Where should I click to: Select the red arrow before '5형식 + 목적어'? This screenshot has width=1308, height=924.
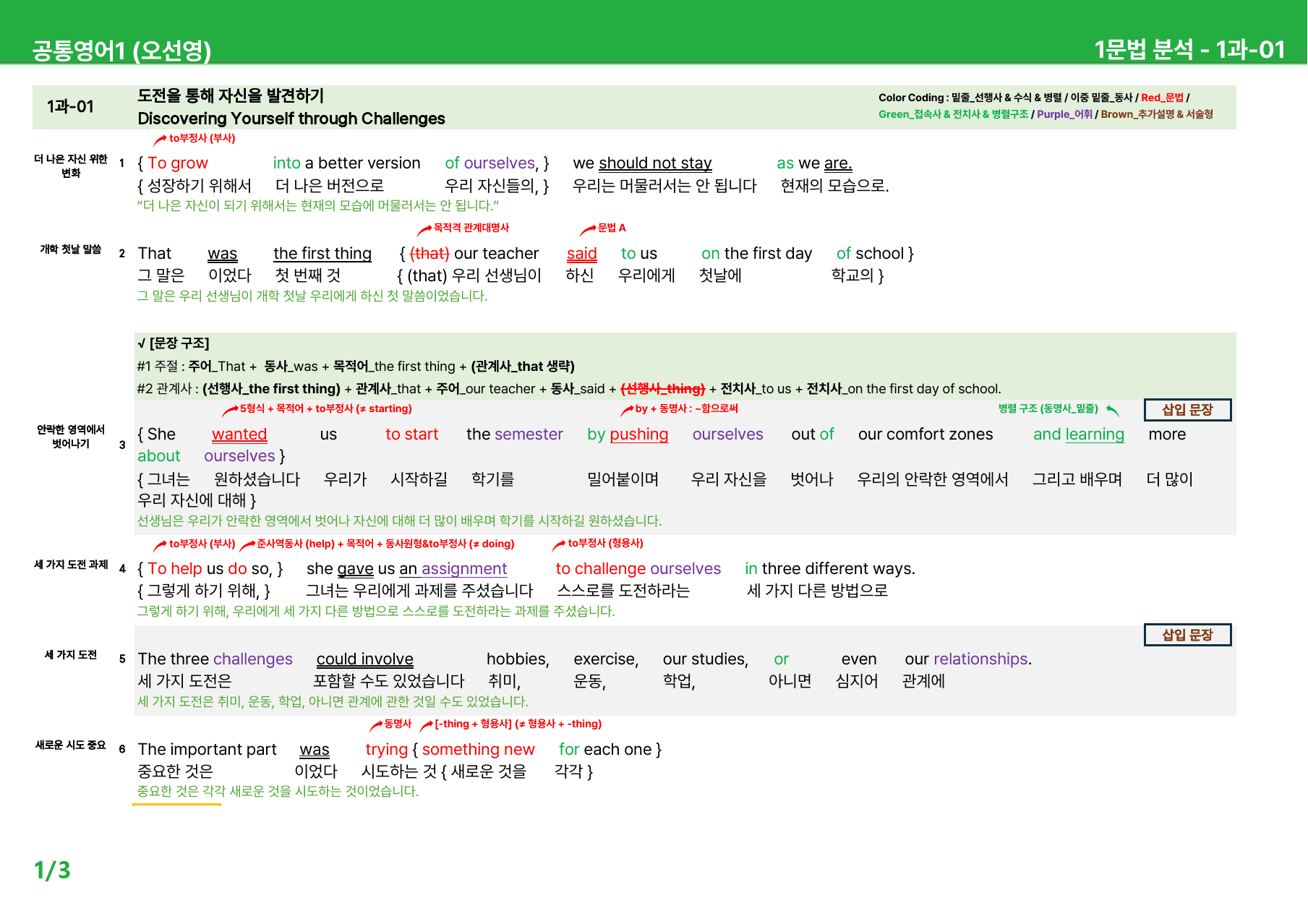pyautogui.click(x=230, y=411)
